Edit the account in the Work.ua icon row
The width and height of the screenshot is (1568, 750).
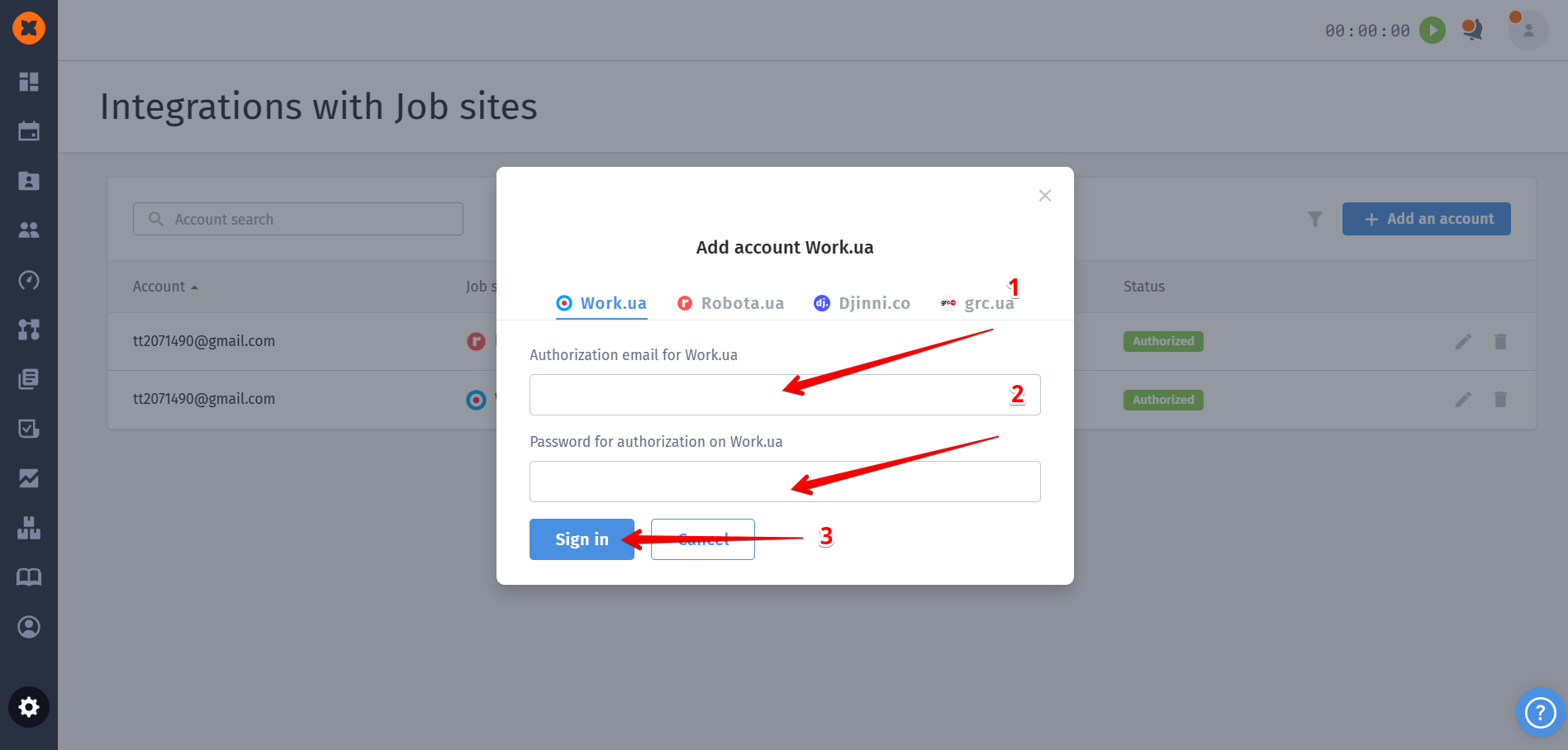(x=1463, y=400)
